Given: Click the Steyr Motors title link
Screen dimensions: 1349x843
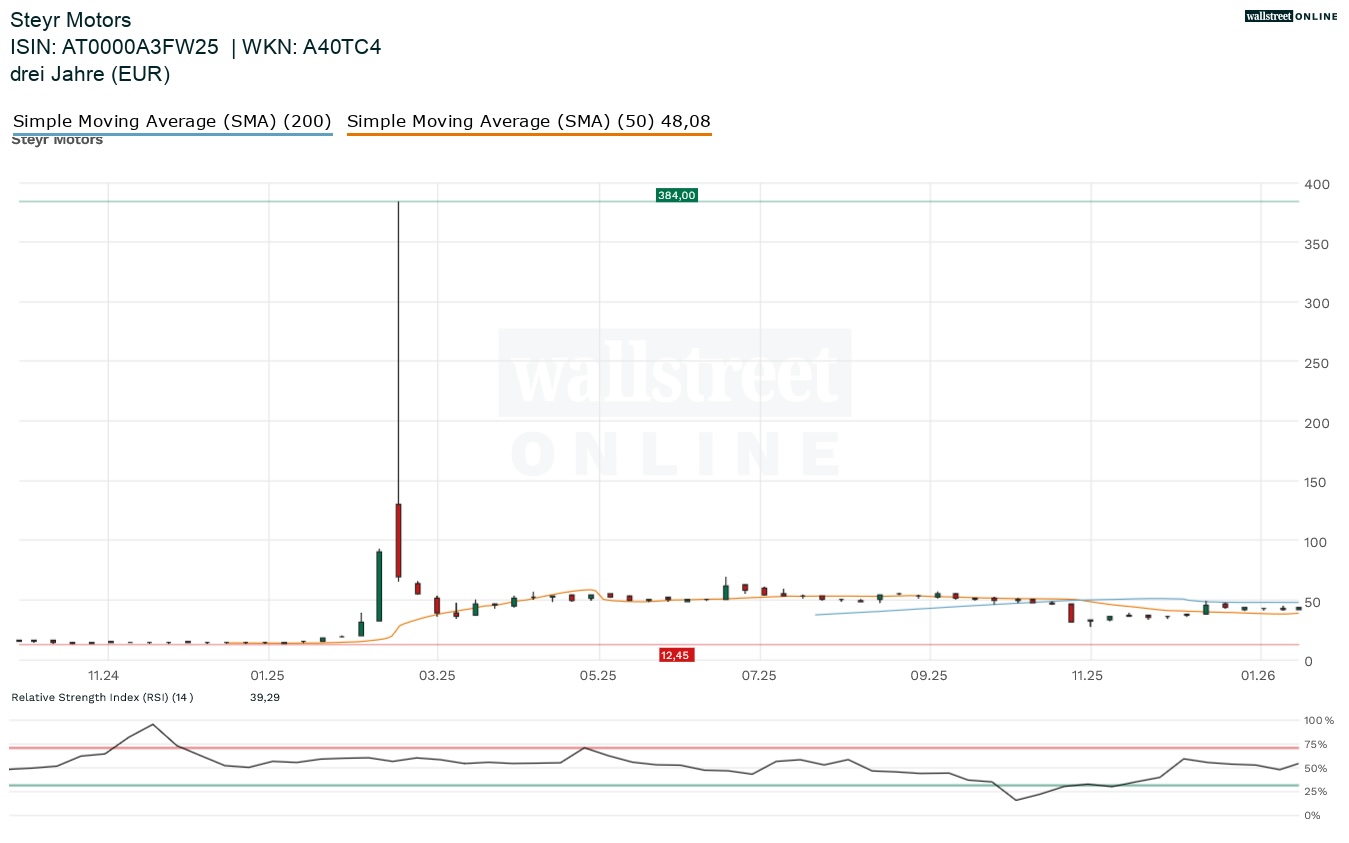Looking at the screenshot, I should coord(70,19).
